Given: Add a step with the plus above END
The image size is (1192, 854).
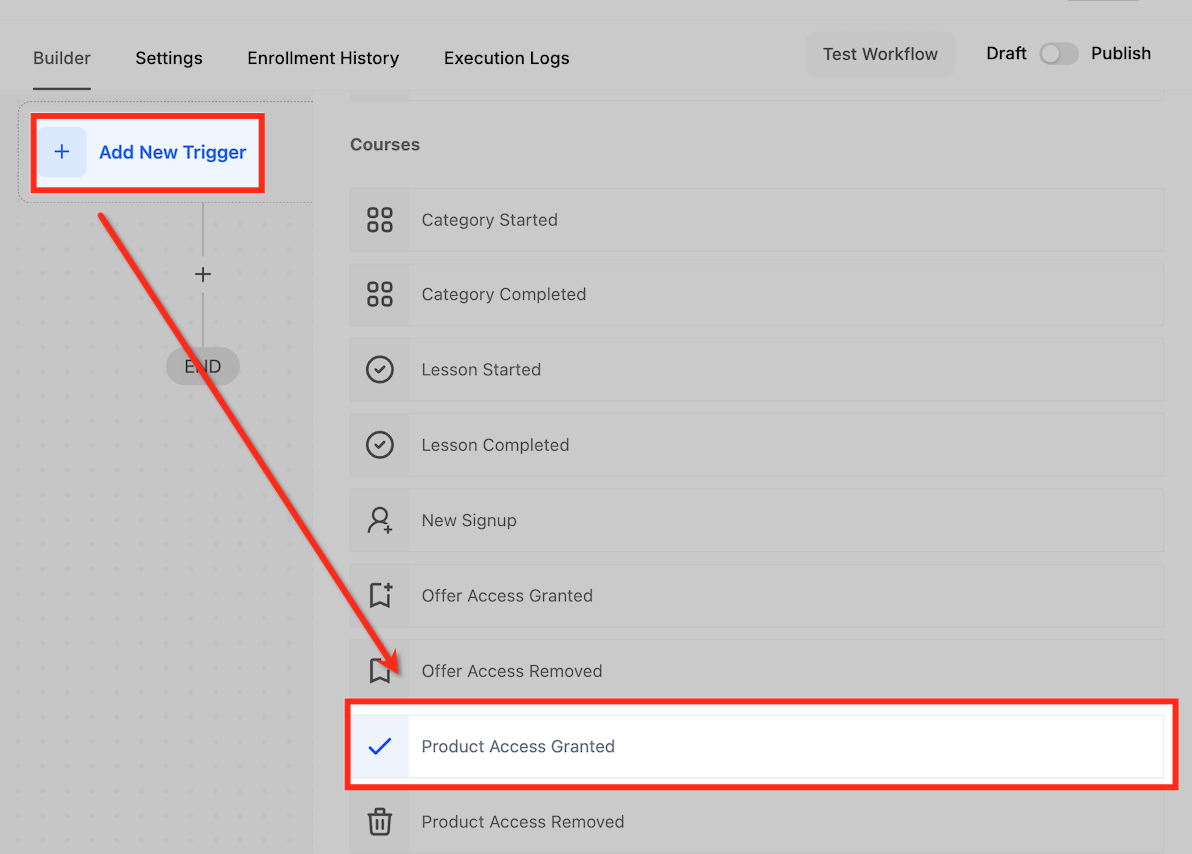Looking at the screenshot, I should 203,275.
